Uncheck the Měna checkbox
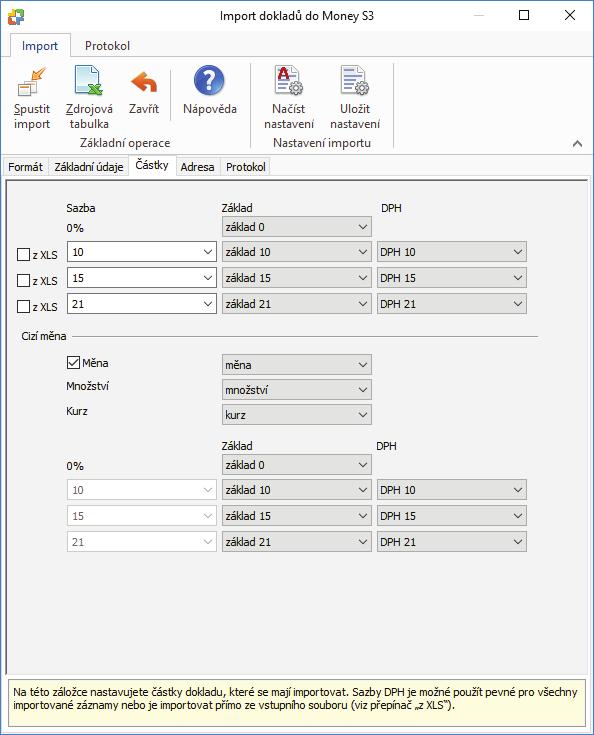 tap(73, 363)
